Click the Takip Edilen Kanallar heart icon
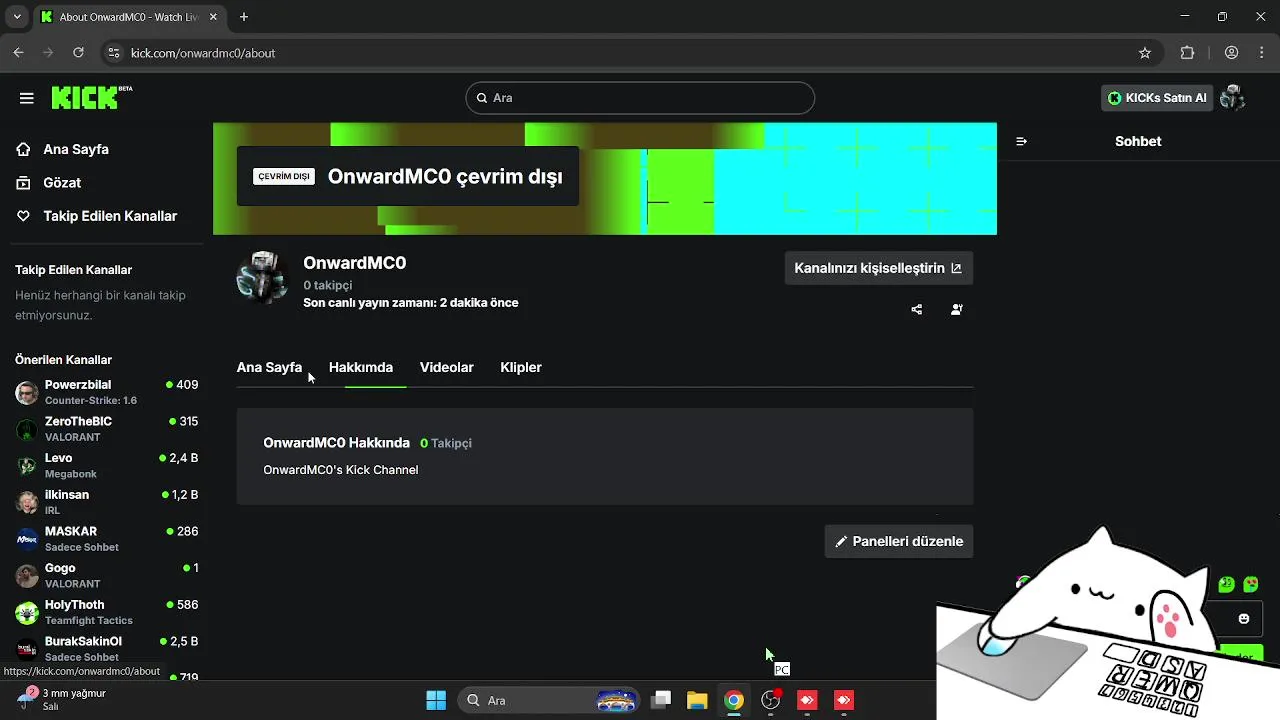Screen dimensions: 1280x720 point(23,216)
